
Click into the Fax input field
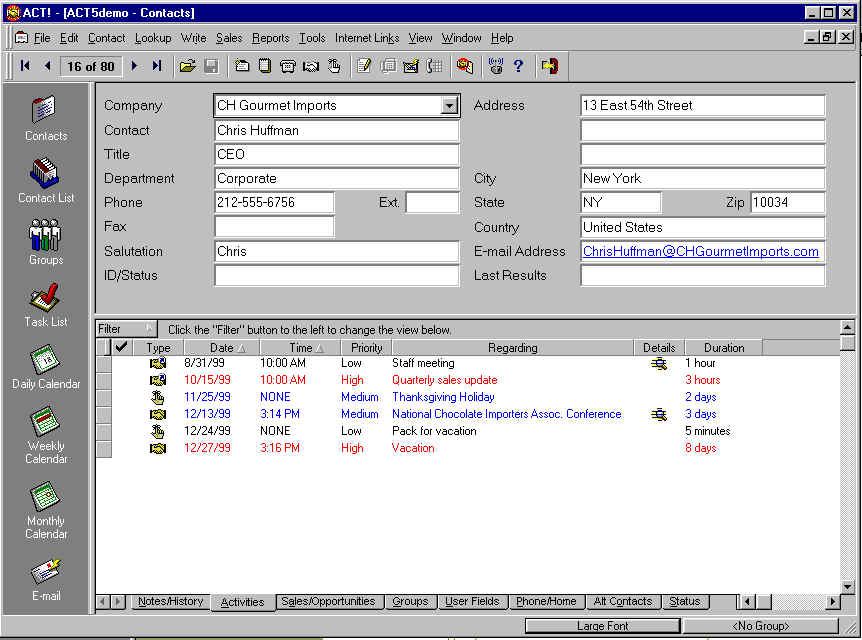274,227
